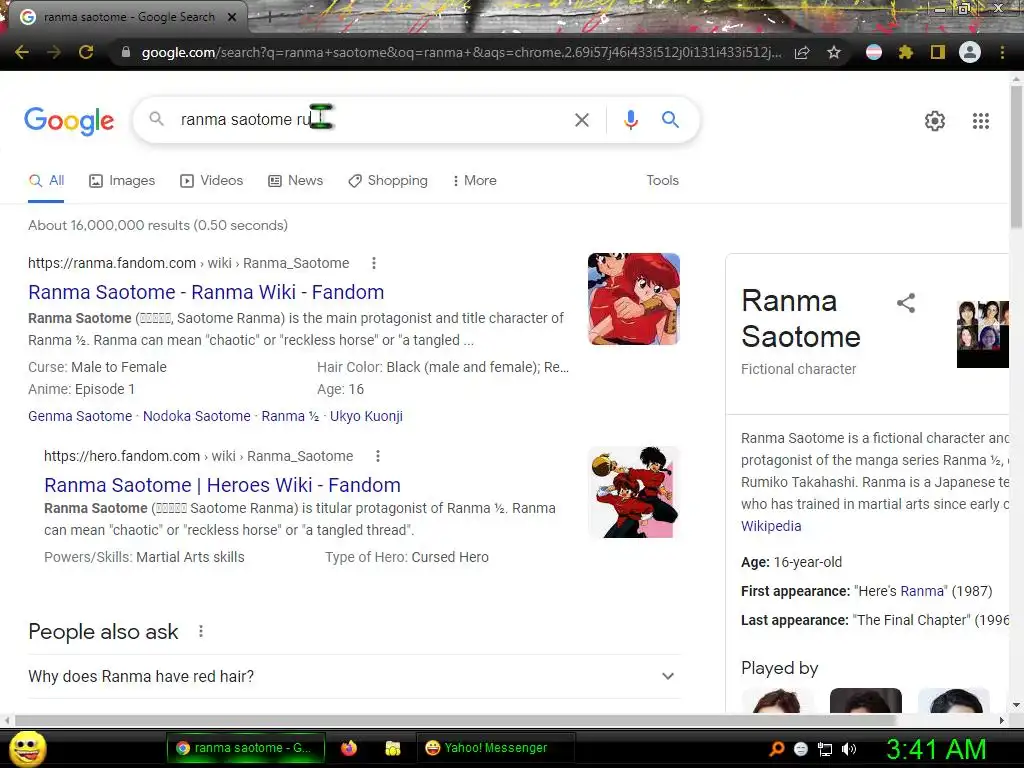Image resolution: width=1024 pixels, height=768 pixels.
Task: Click the Google logo
Action: [x=69, y=121]
